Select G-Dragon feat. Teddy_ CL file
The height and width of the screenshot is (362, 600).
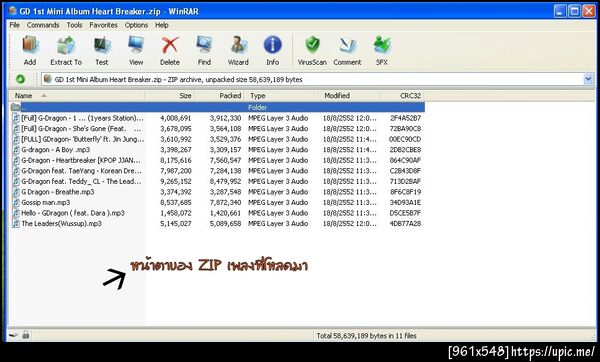coord(81,181)
